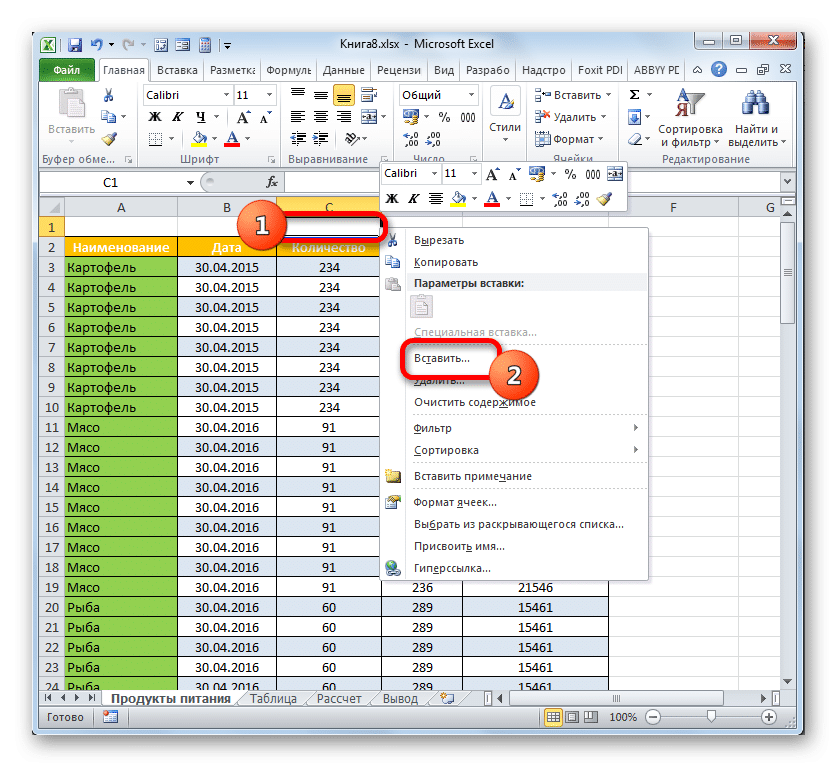Click the Cut scissors icon in ribbon
837x767 pixels.
point(109,95)
